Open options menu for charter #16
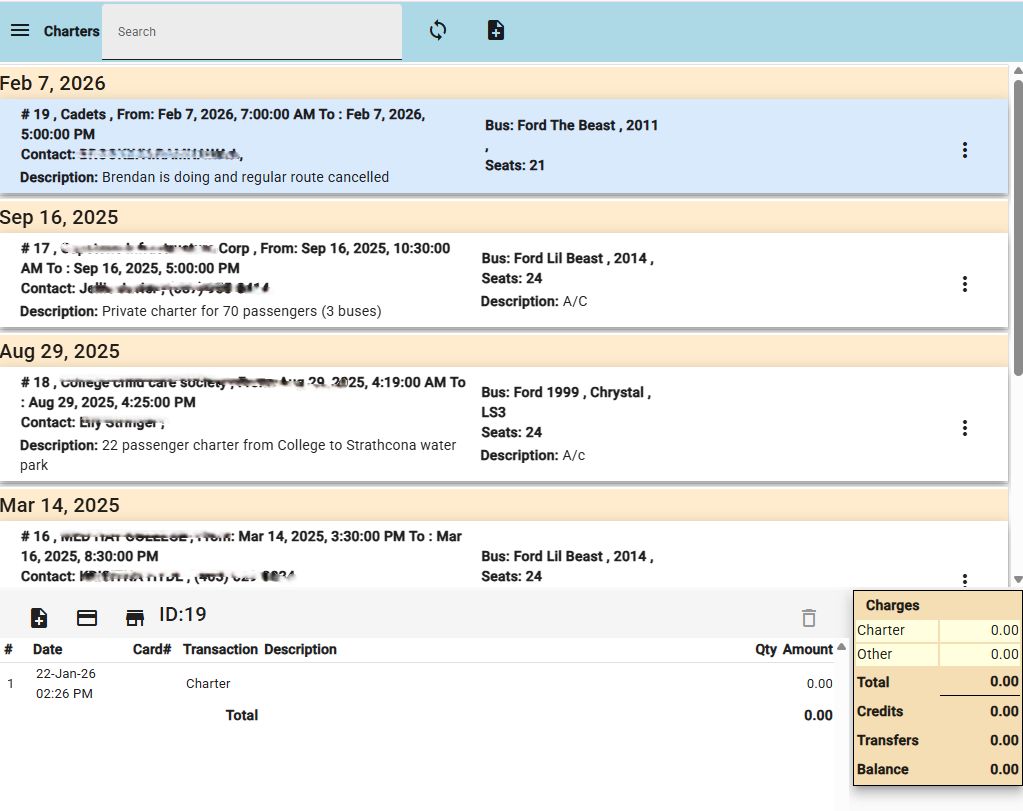The height and width of the screenshot is (811, 1023). point(964,579)
